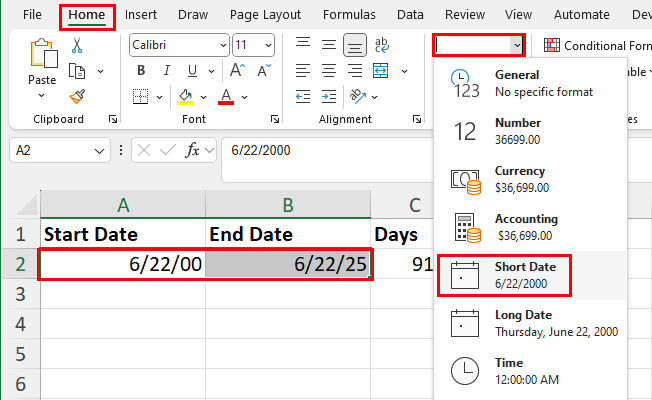Expand the Paste options arrow

point(42,96)
